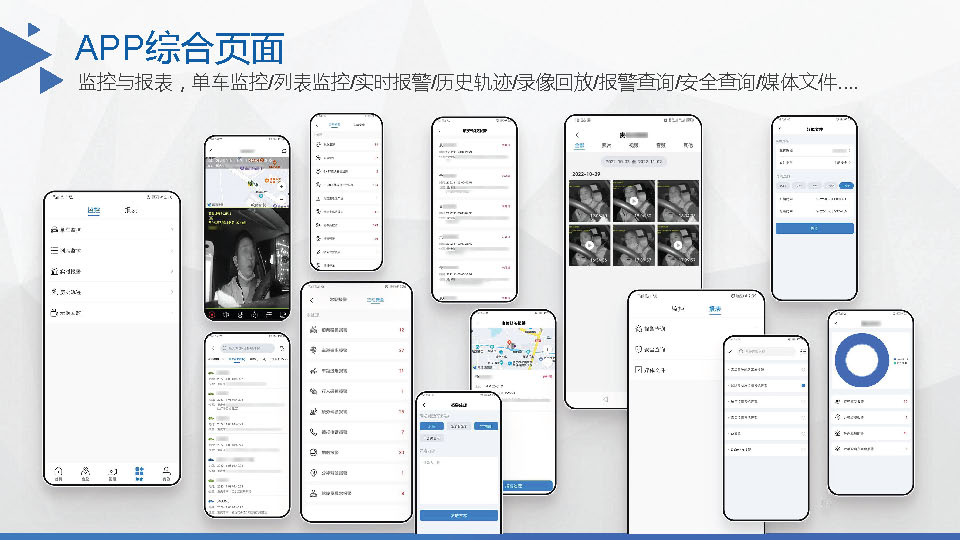Open the date range pill above the 2022-10-29 heading
Image resolution: width=960 pixels, height=540 pixels.
(x=633, y=162)
